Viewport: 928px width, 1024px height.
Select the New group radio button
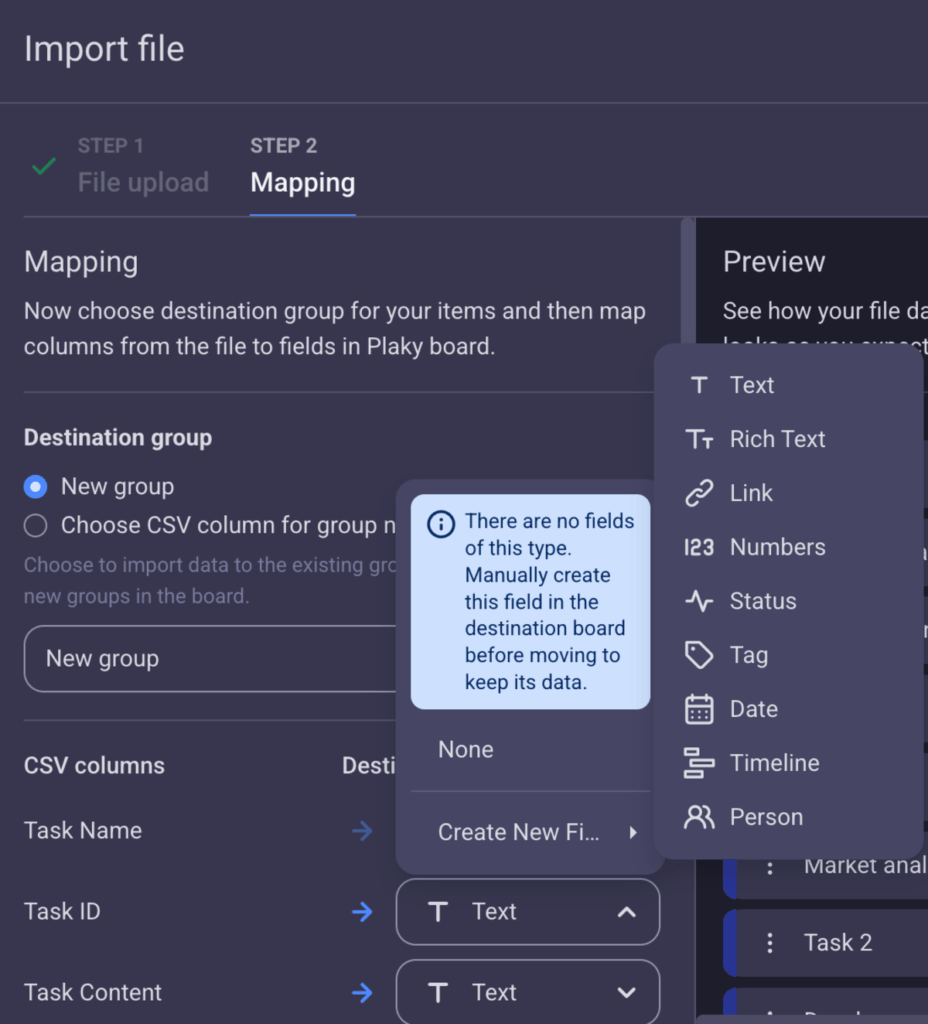pyautogui.click(x=35, y=487)
